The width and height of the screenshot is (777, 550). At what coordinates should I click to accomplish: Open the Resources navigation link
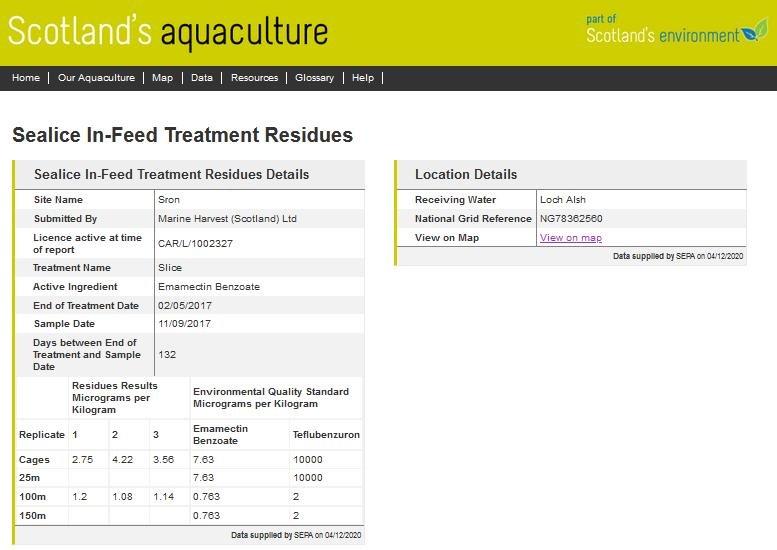pyautogui.click(x=254, y=78)
